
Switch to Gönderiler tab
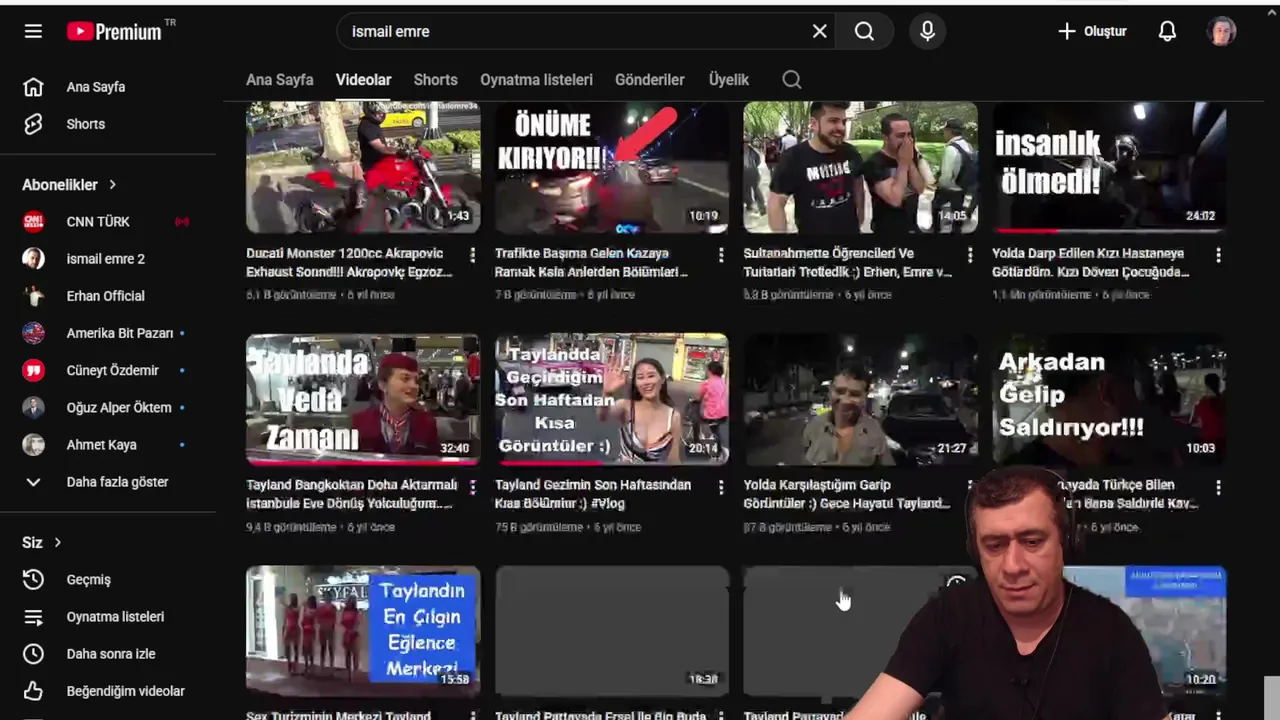point(650,80)
